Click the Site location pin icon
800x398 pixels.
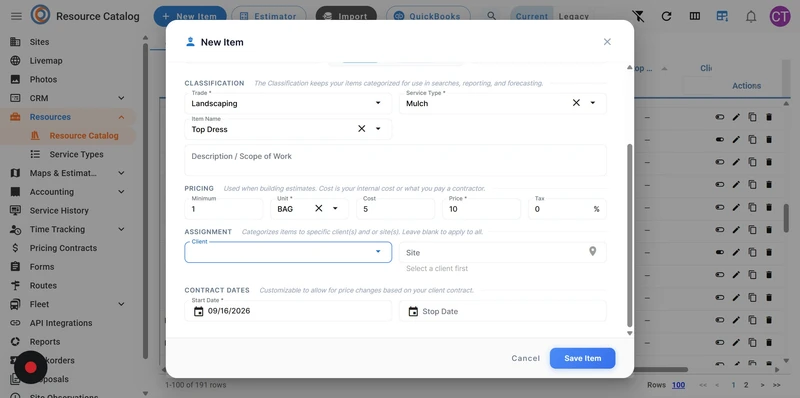pos(592,252)
